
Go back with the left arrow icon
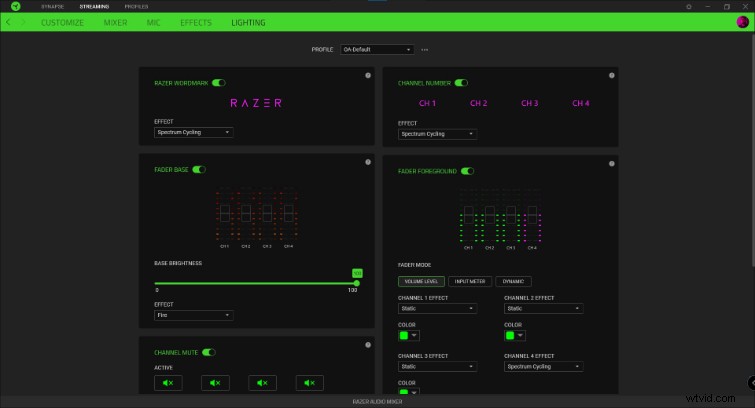point(8,22)
